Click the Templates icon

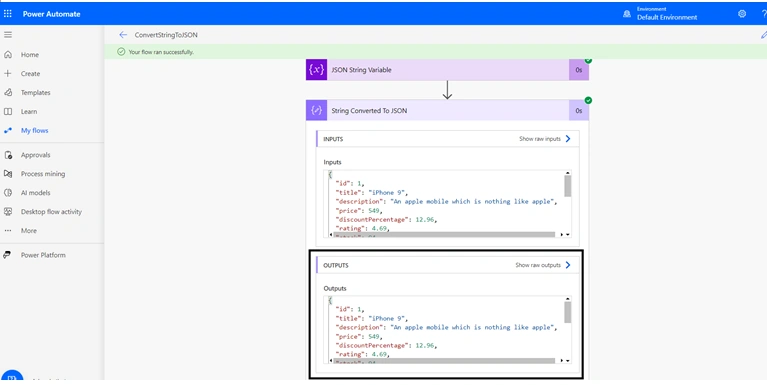click(8, 92)
